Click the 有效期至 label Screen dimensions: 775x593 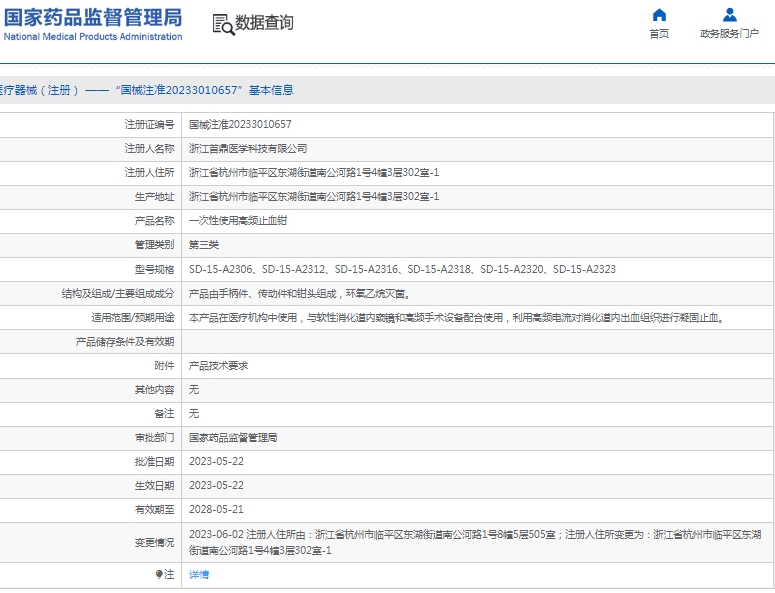pos(154,509)
